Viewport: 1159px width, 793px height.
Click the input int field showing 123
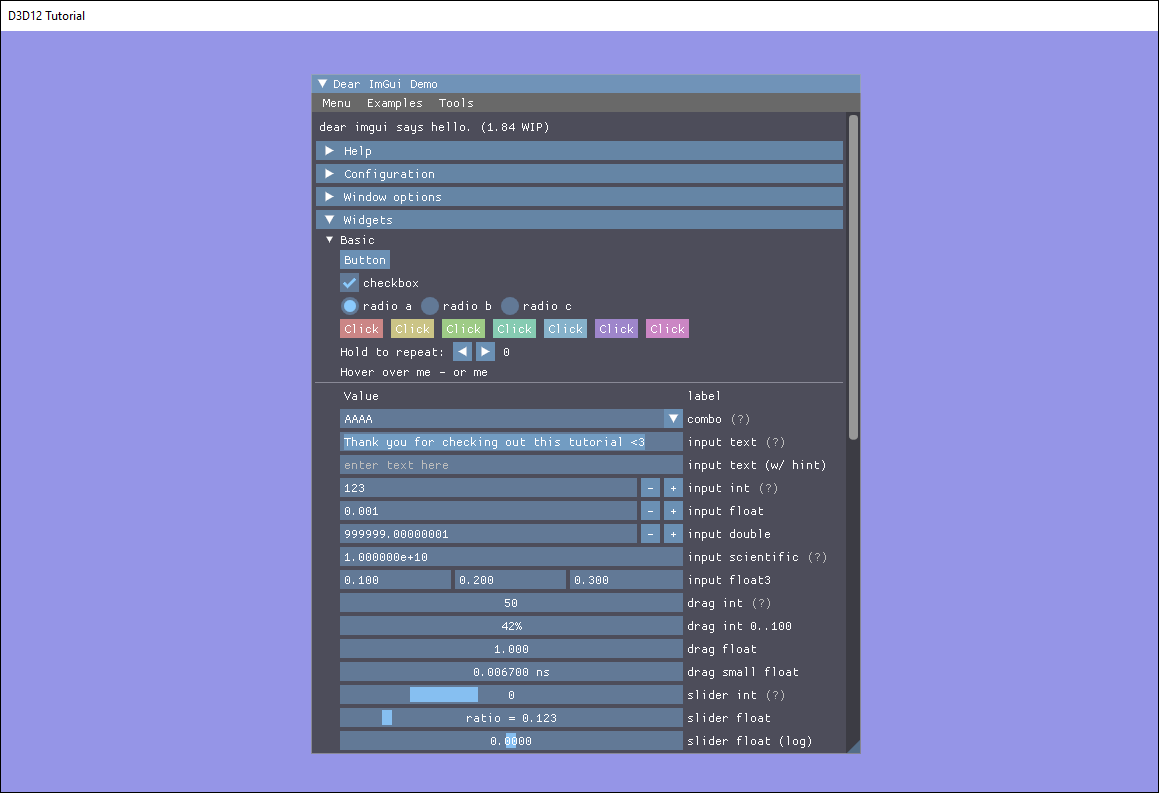coord(489,488)
